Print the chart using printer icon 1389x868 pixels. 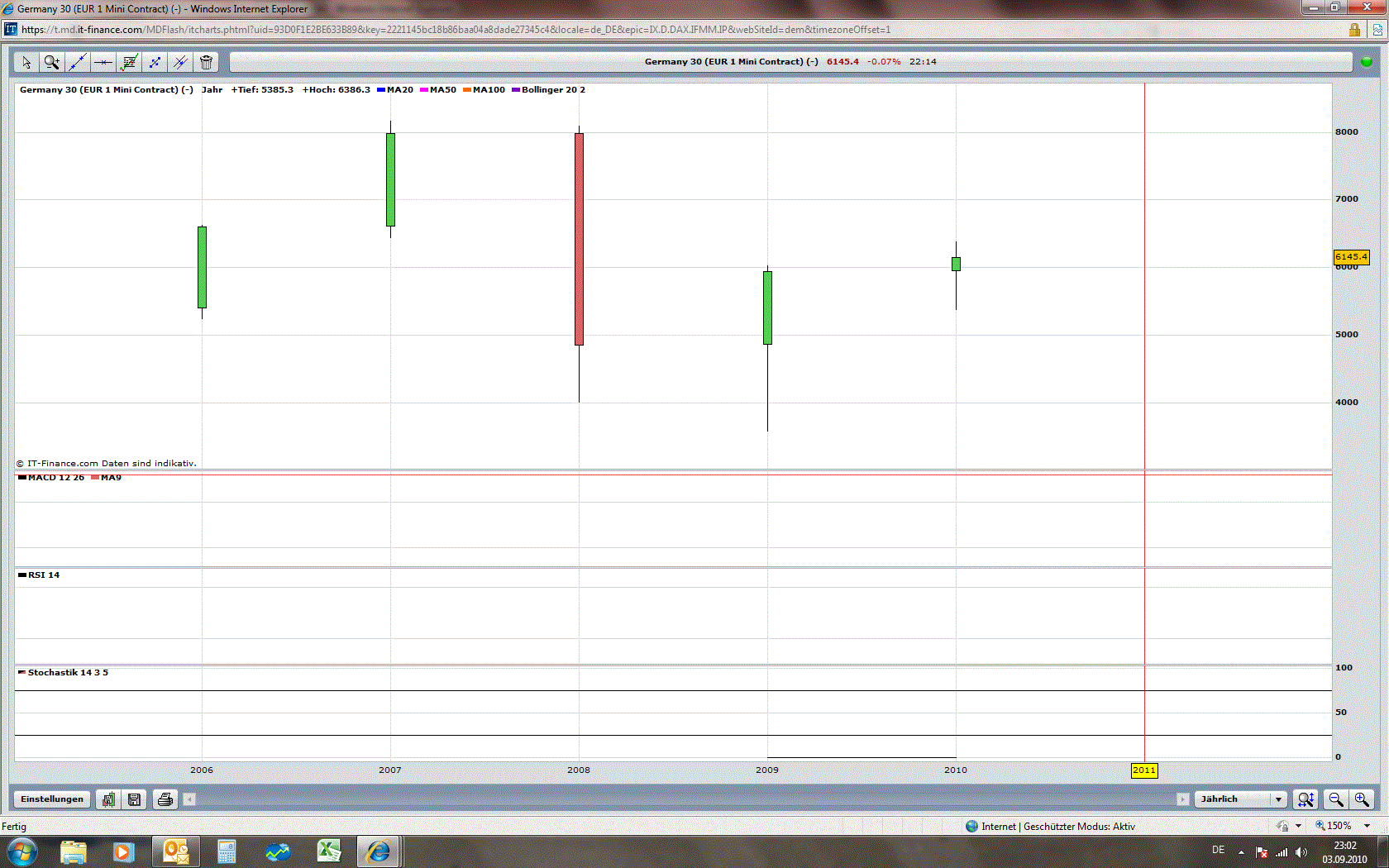pyautogui.click(x=165, y=799)
